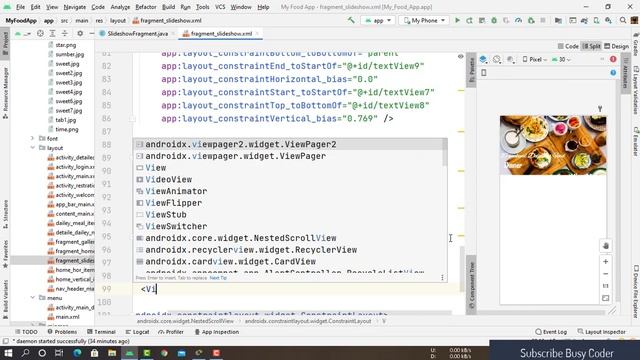Viewport: 640px width, 360px height.
Task: Select the pan hand tool in preview
Action: [606, 246]
